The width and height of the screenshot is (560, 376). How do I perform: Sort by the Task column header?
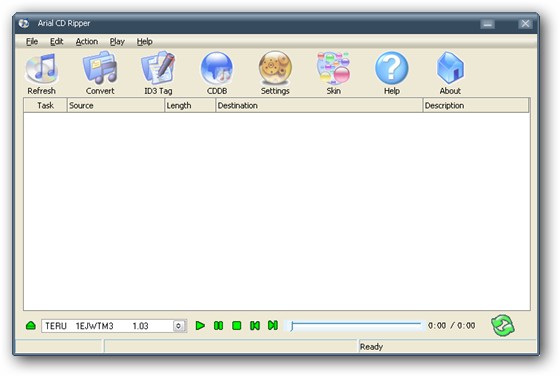point(45,105)
